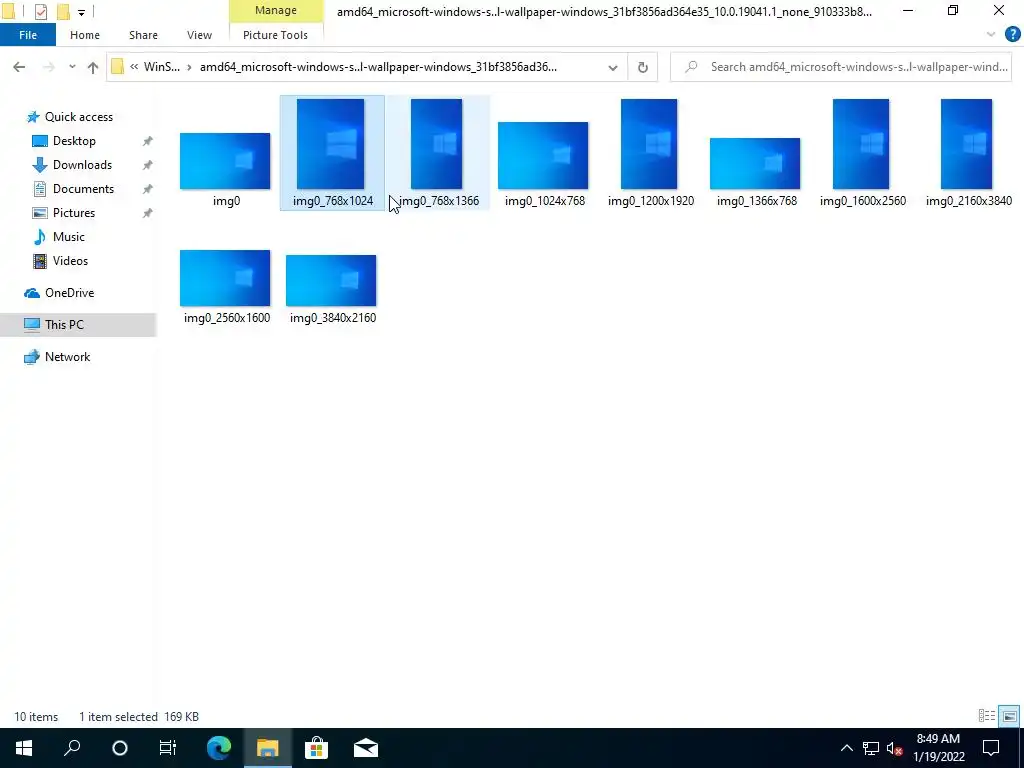Screen dimensions: 1024x768
Task: Select the img0_2160x3840 thumbnail
Action: (967, 144)
